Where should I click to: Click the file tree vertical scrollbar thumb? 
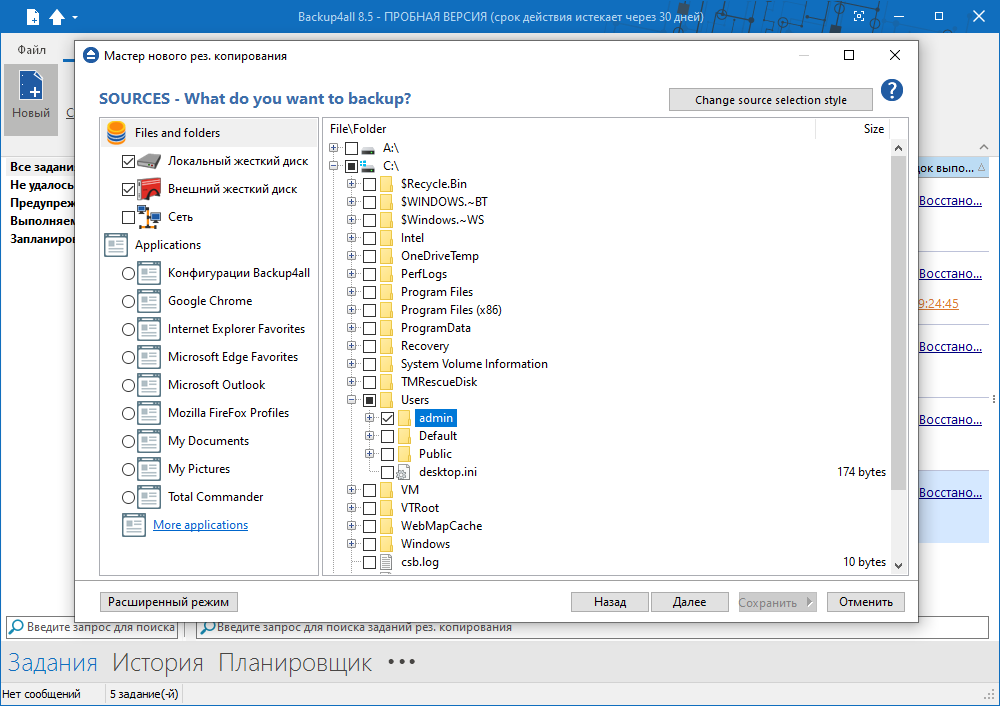click(x=899, y=324)
